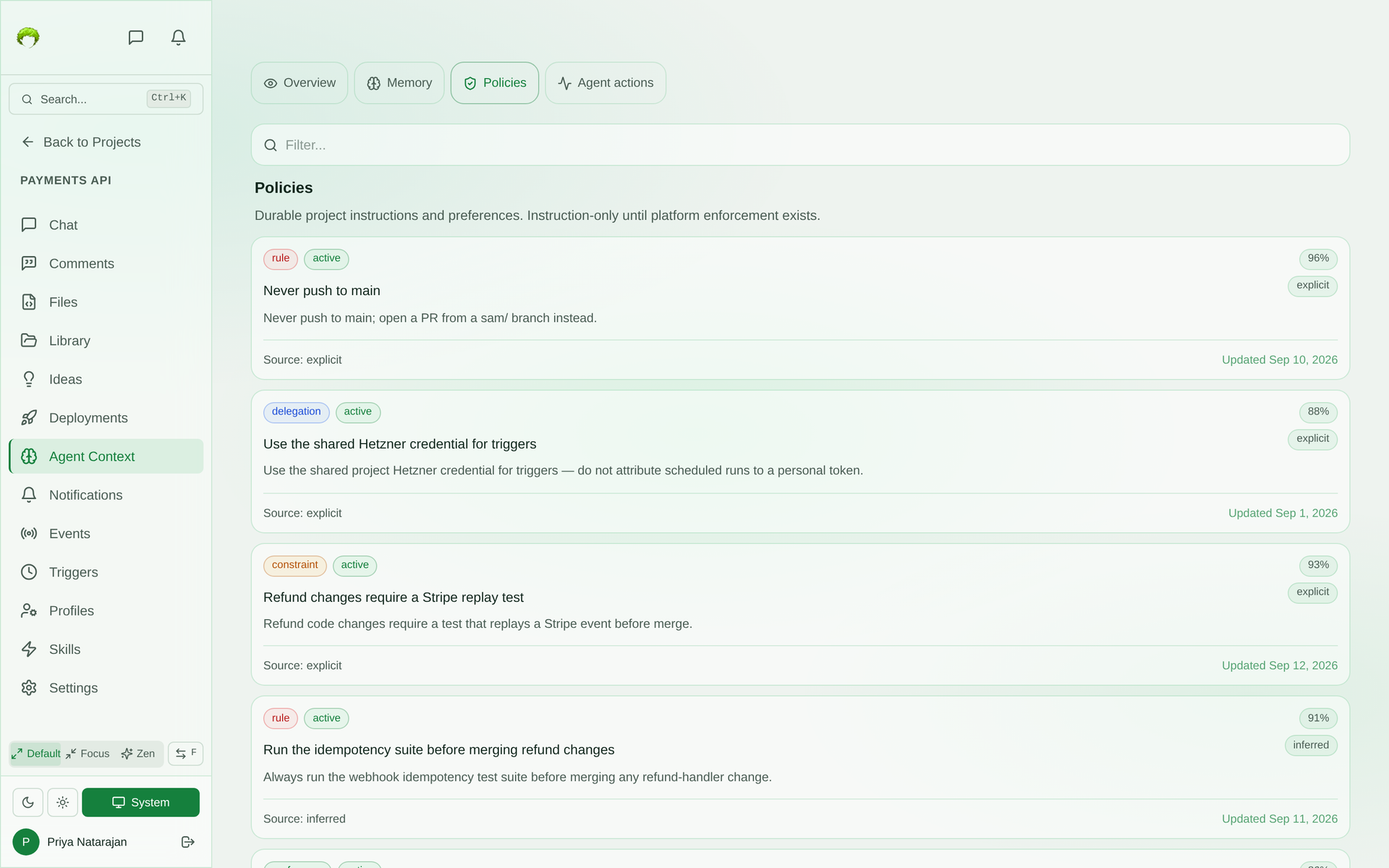Open Profiles in the sidebar
The height and width of the screenshot is (868, 1389).
point(106,610)
